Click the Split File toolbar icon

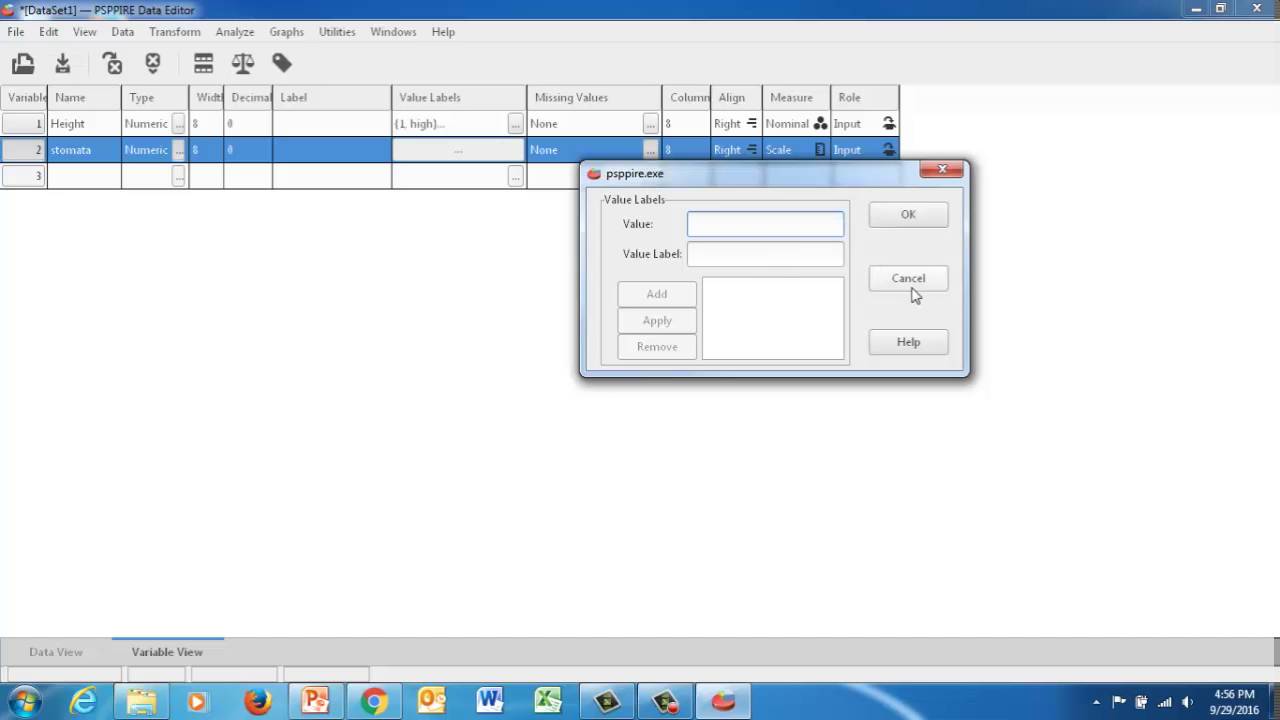204,64
